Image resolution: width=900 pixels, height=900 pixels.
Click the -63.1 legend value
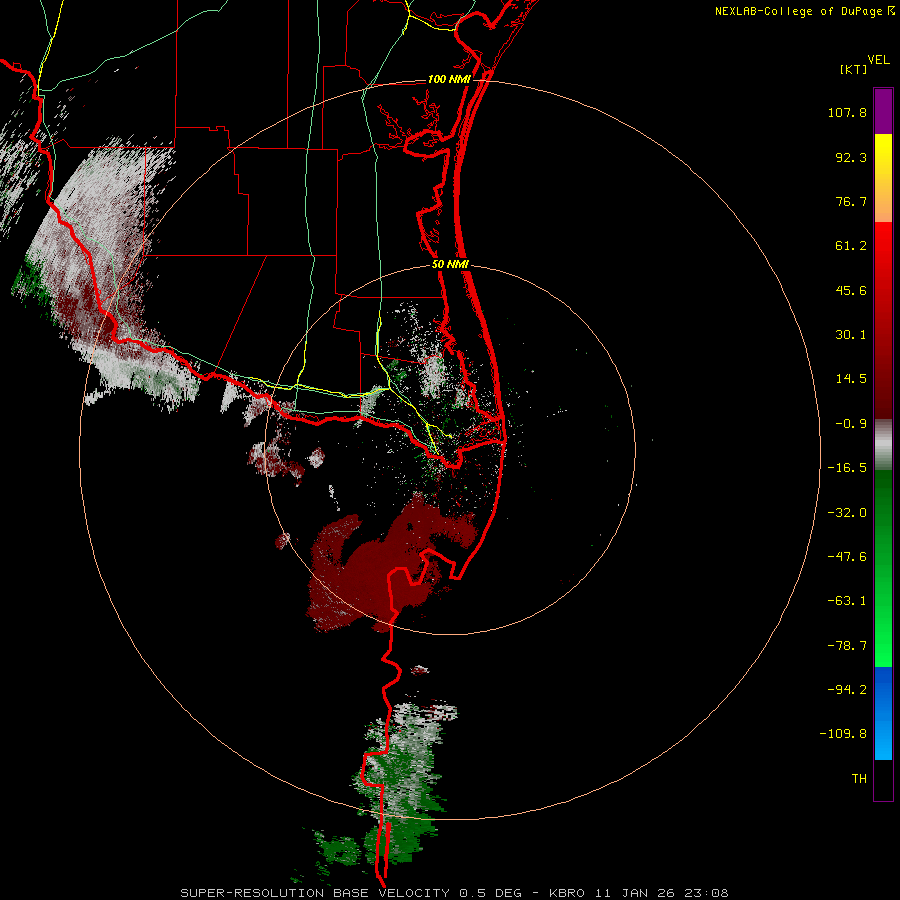(x=847, y=601)
